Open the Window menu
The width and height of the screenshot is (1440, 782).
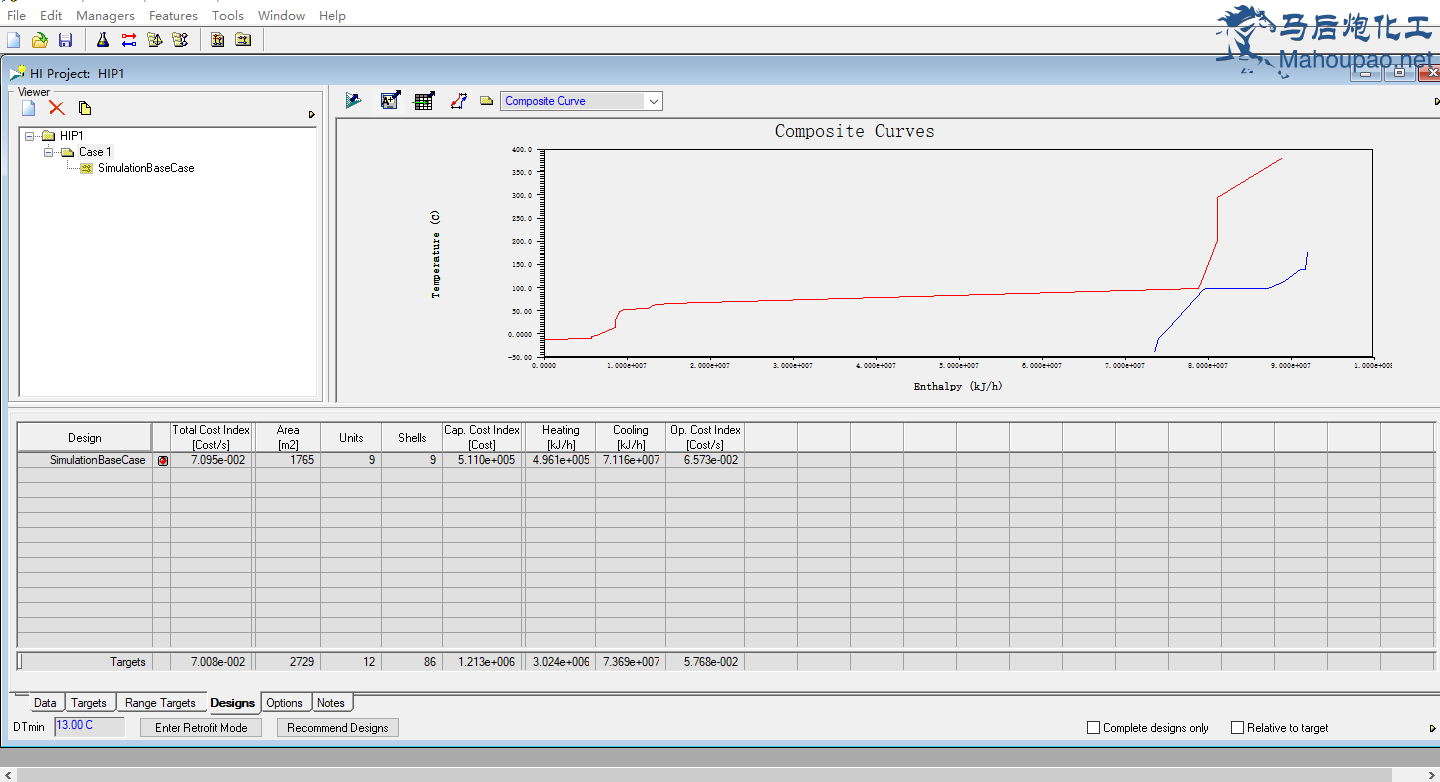coord(282,15)
